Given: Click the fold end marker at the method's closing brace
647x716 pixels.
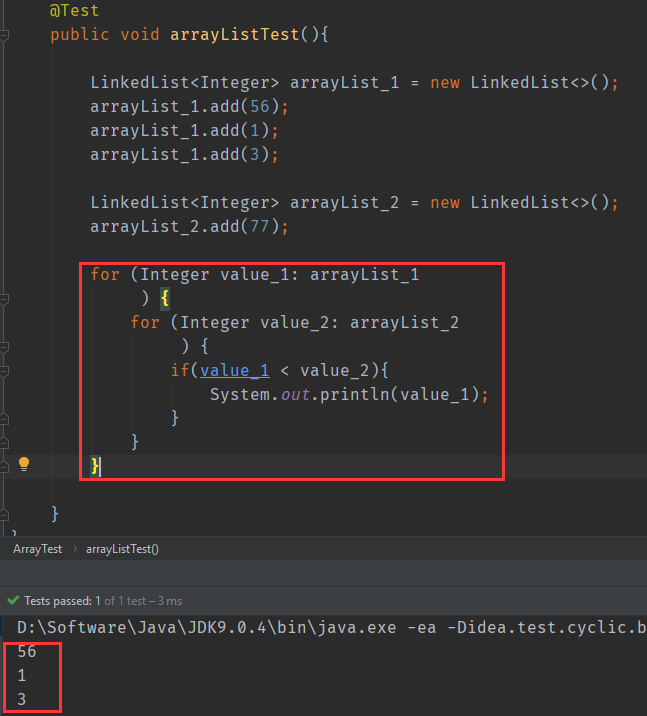Looking at the screenshot, I should click(4, 515).
